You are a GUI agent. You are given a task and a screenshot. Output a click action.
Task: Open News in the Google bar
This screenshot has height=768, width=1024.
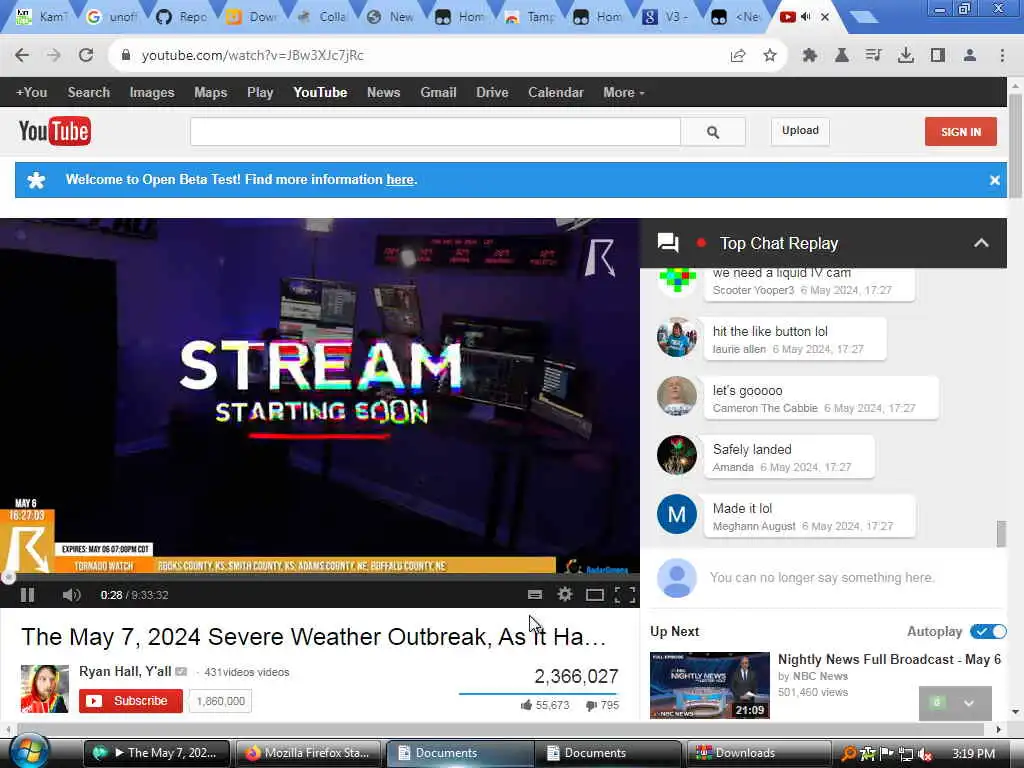(383, 93)
